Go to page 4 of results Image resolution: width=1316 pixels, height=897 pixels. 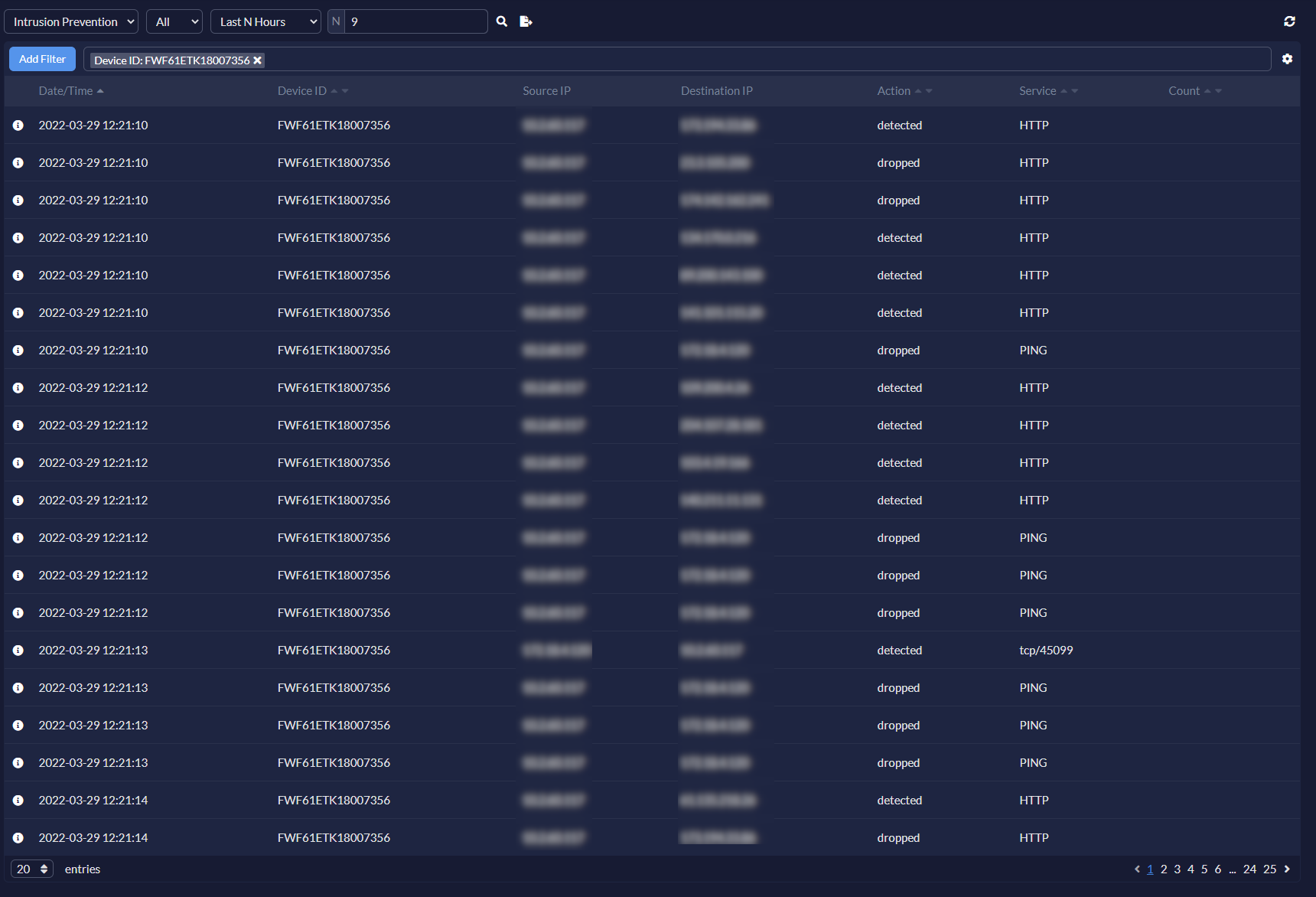1191,869
